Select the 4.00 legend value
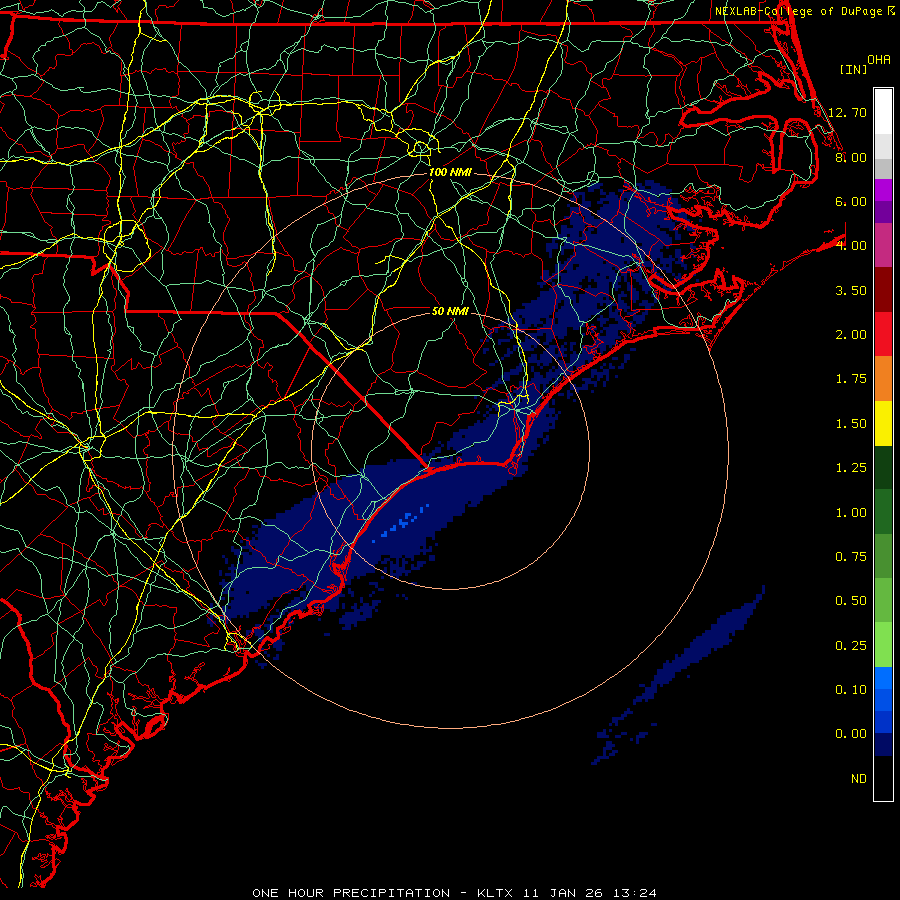The width and height of the screenshot is (900, 900). tap(851, 246)
